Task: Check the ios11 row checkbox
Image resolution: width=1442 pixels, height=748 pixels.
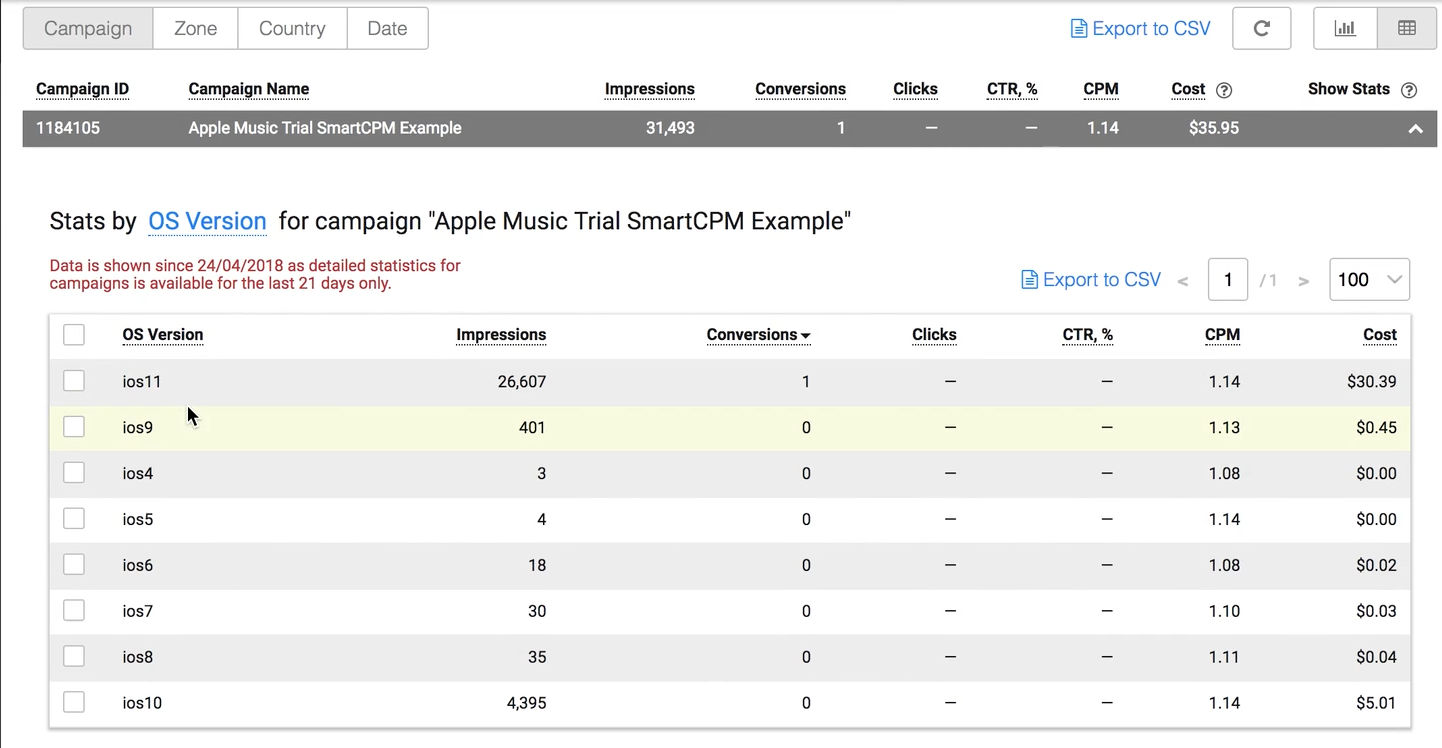Action: (x=74, y=381)
